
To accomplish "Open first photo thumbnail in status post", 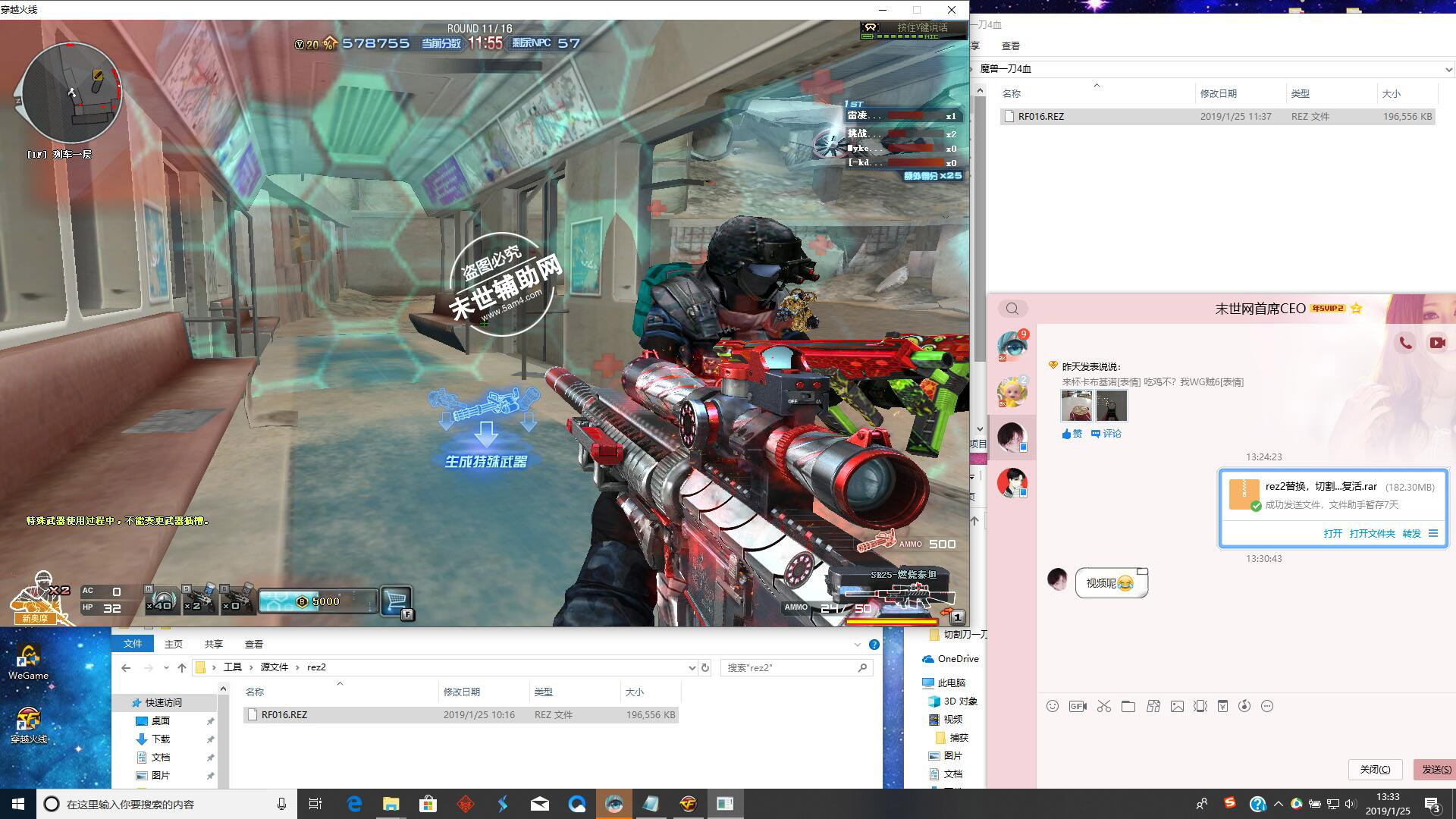I will tap(1076, 406).
